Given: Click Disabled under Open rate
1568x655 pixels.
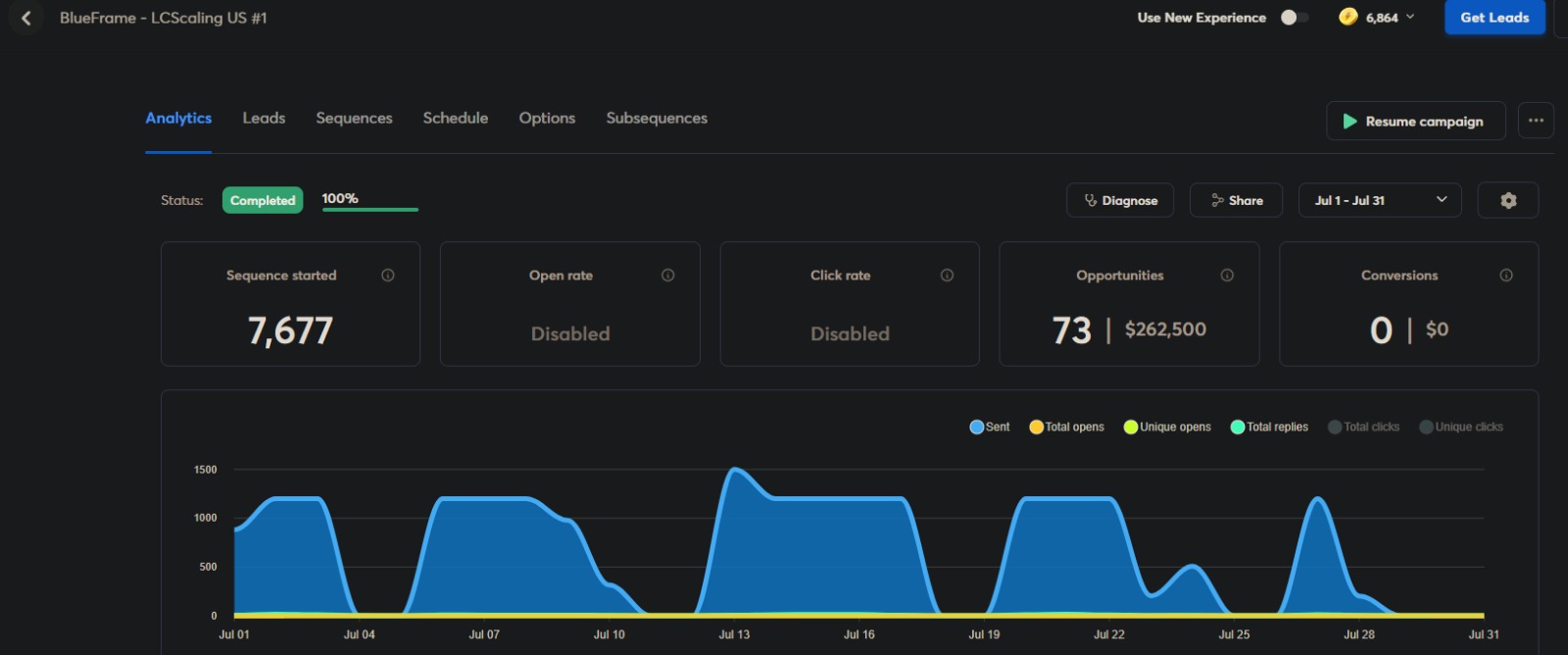Looking at the screenshot, I should pyautogui.click(x=570, y=333).
